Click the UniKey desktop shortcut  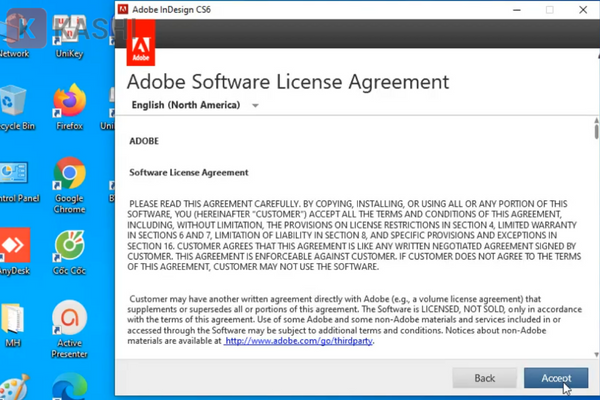point(69,30)
